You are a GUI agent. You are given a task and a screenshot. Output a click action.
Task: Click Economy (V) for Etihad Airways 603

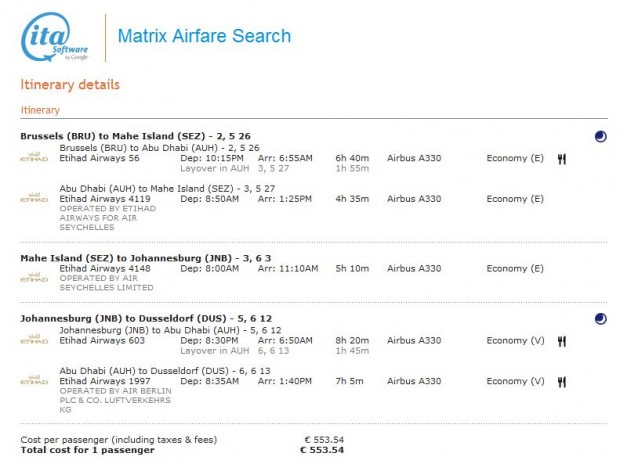click(x=515, y=341)
